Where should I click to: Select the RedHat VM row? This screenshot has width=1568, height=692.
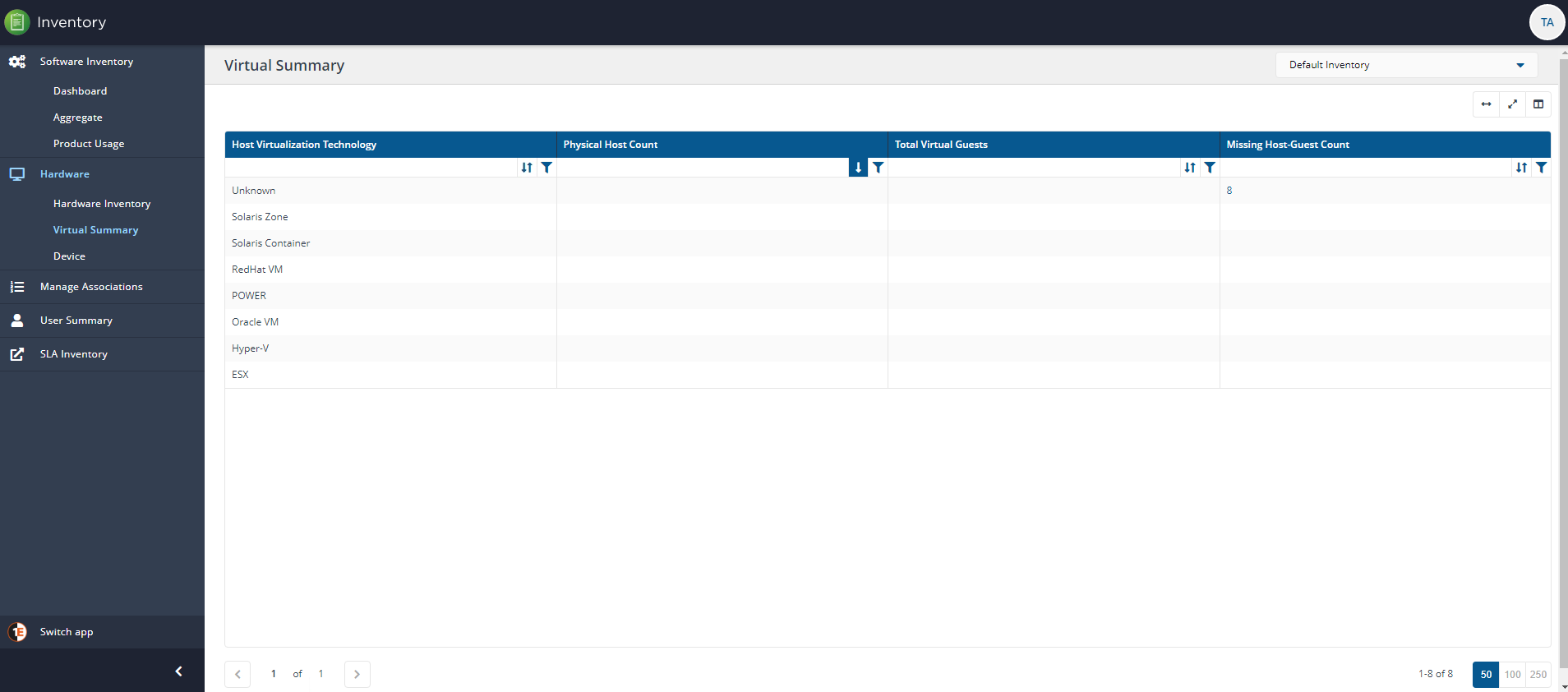pos(888,270)
